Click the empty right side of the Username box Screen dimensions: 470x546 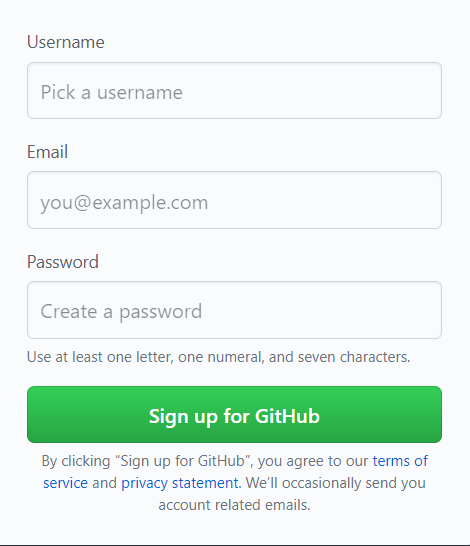tap(313, 91)
